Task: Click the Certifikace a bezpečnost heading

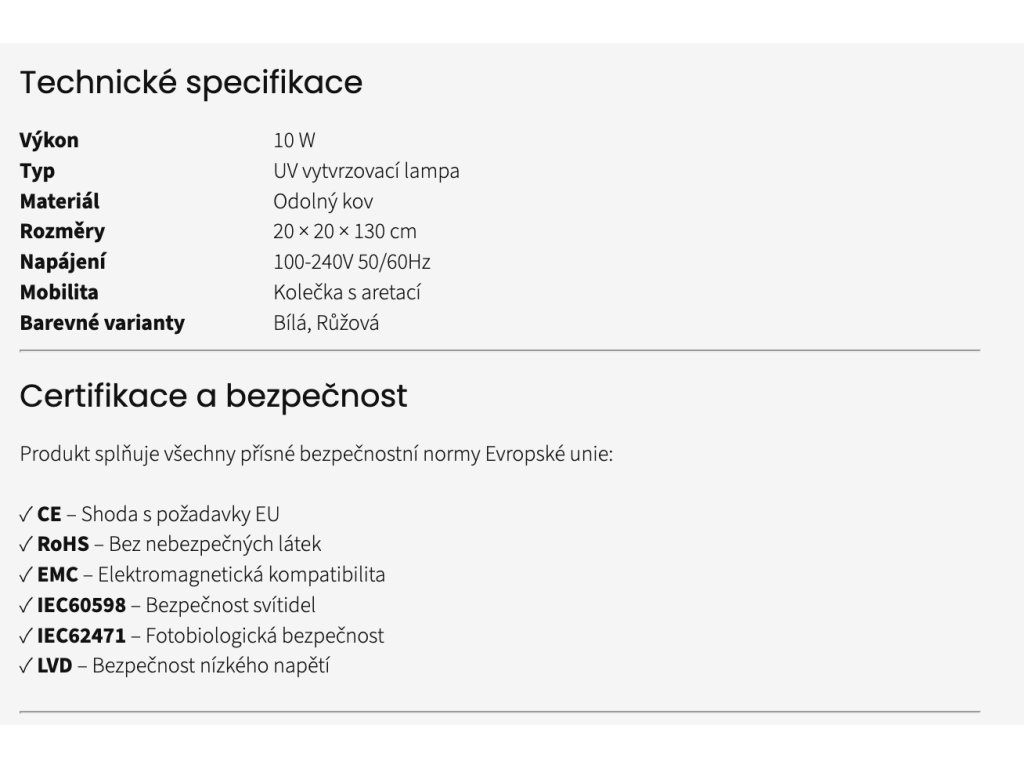Action: (x=213, y=396)
